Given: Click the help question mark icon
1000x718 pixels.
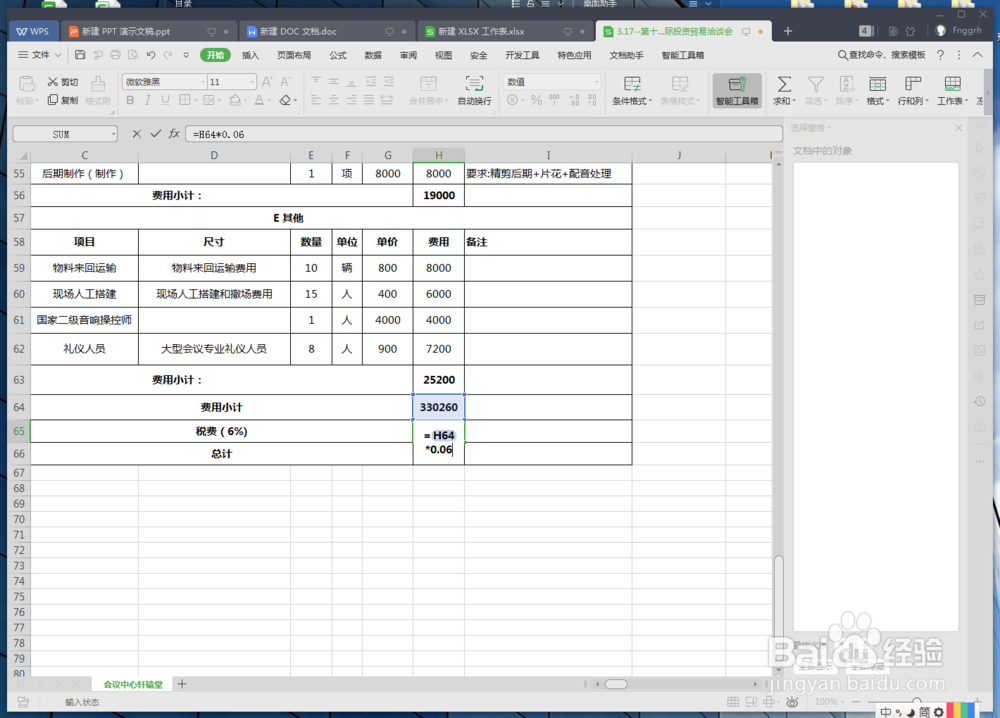Looking at the screenshot, I should (x=941, y=55).
